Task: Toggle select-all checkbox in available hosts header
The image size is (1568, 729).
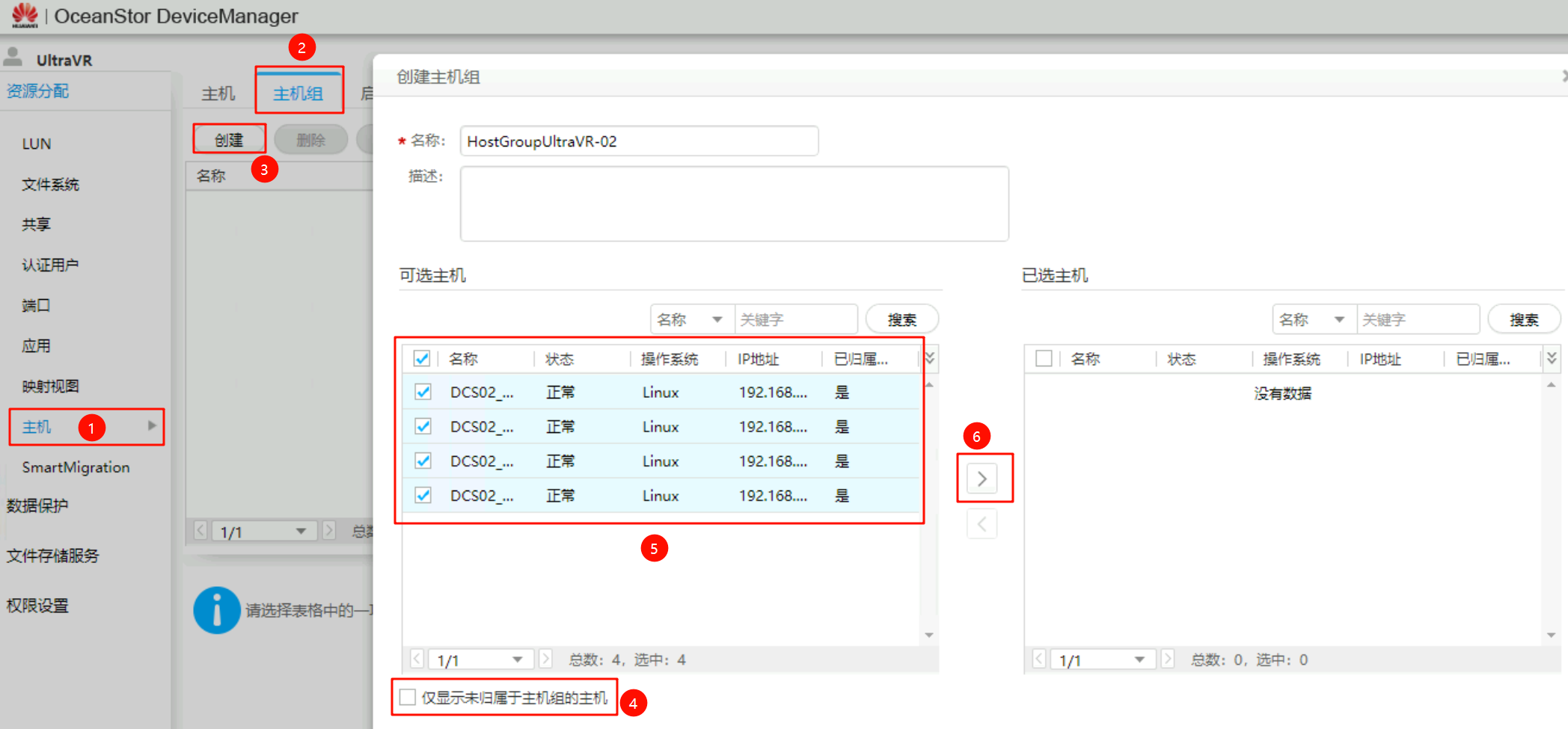Action: [x=422, y=359]
